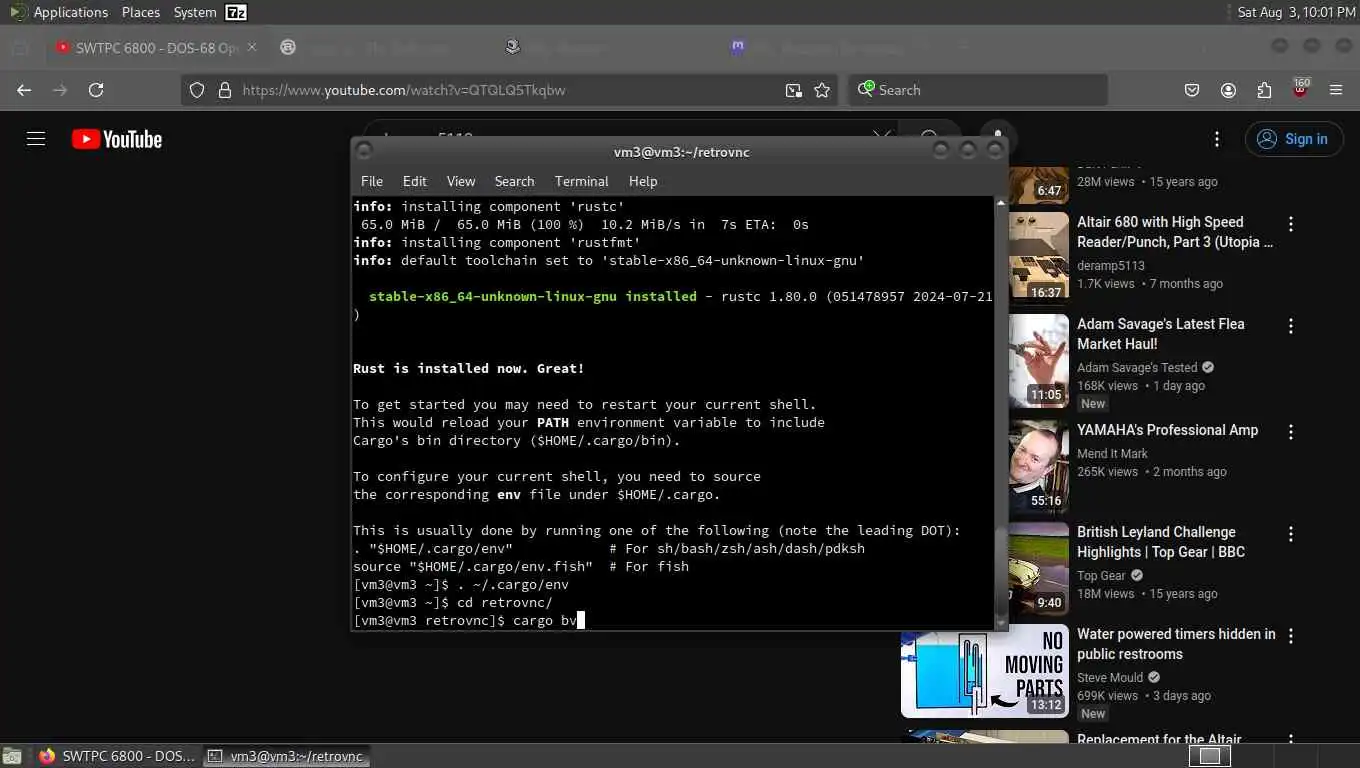
Task: Open options for British Leyland Challenge video
Action: [1291, 534]
